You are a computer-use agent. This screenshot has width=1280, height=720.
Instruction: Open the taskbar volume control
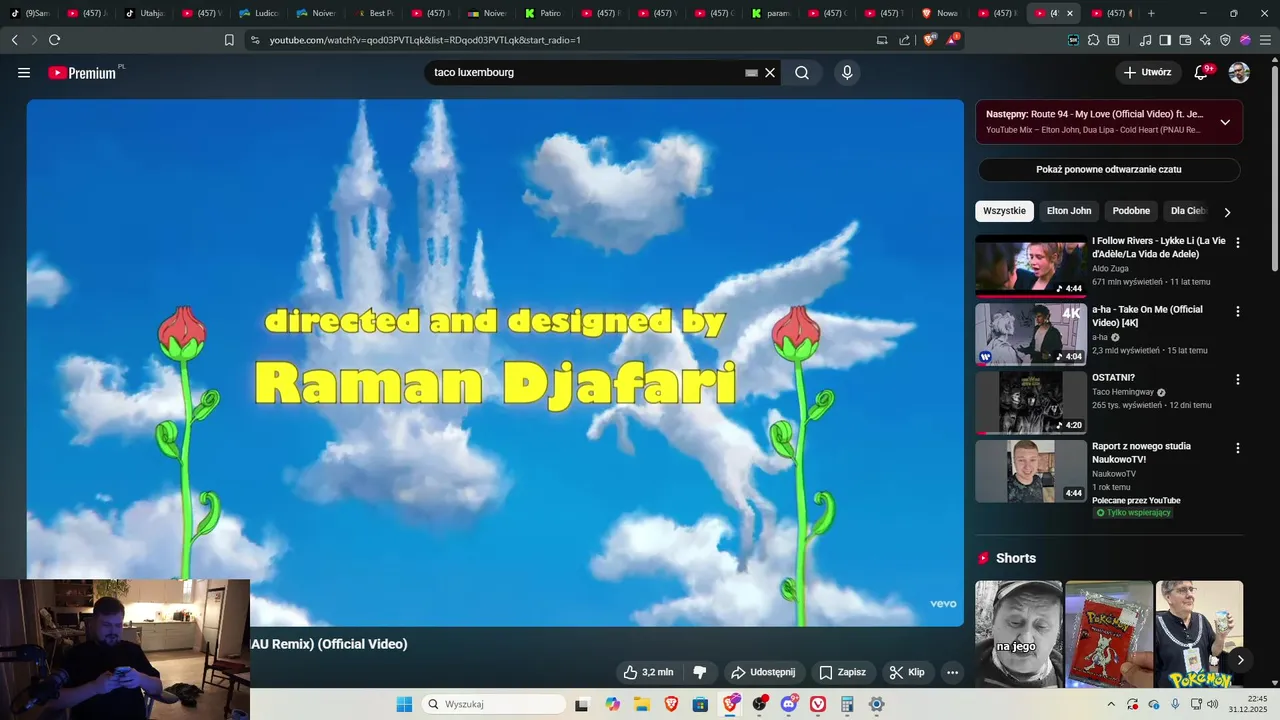[1213, 704]
